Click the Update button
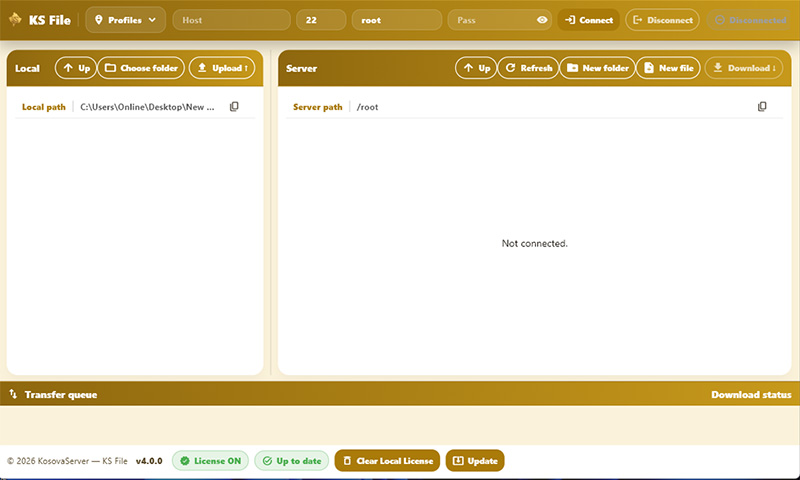This screenshot has height=480, width=800. [475, 461]
